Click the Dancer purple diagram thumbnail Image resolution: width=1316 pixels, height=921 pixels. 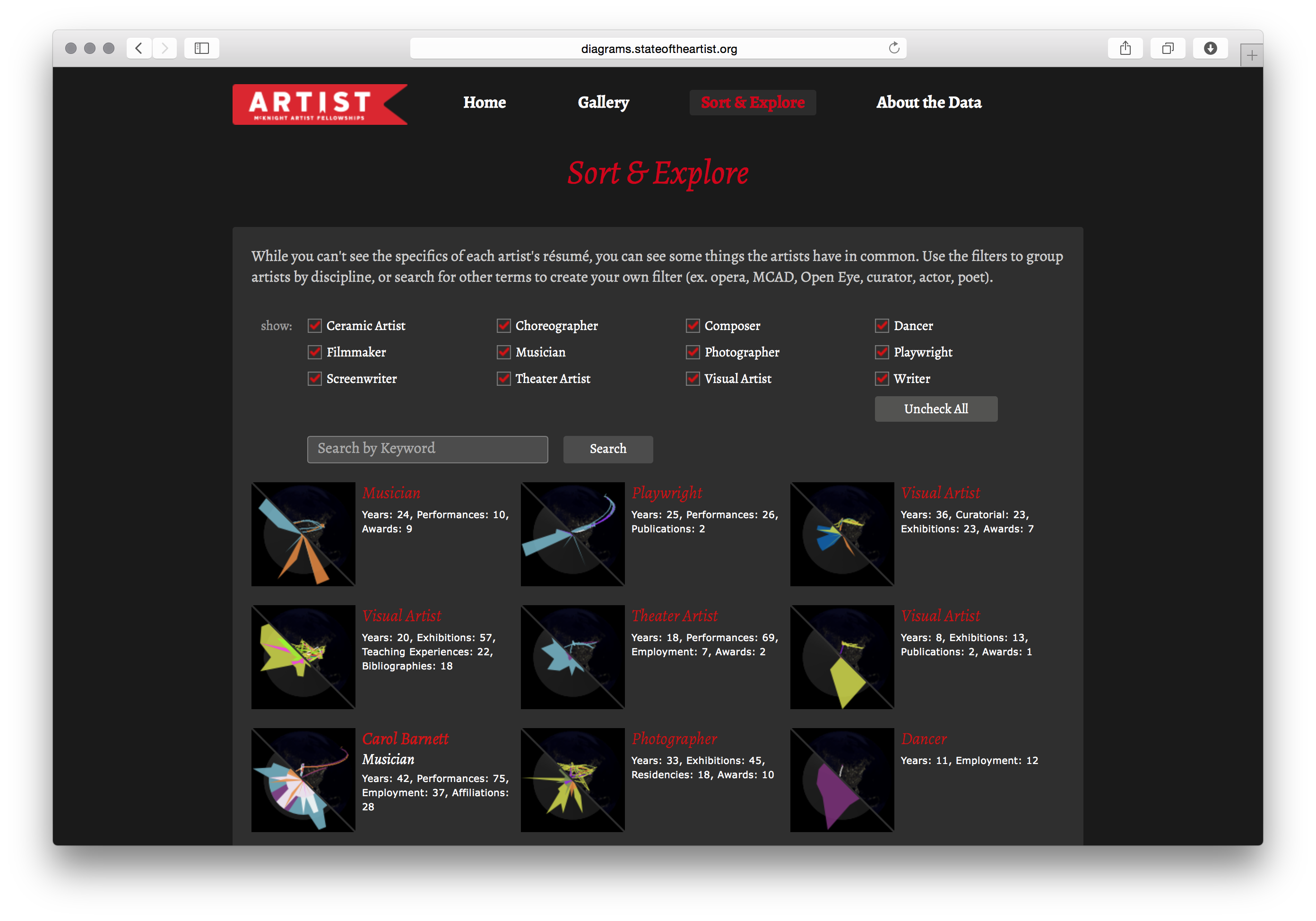(841, 780)
